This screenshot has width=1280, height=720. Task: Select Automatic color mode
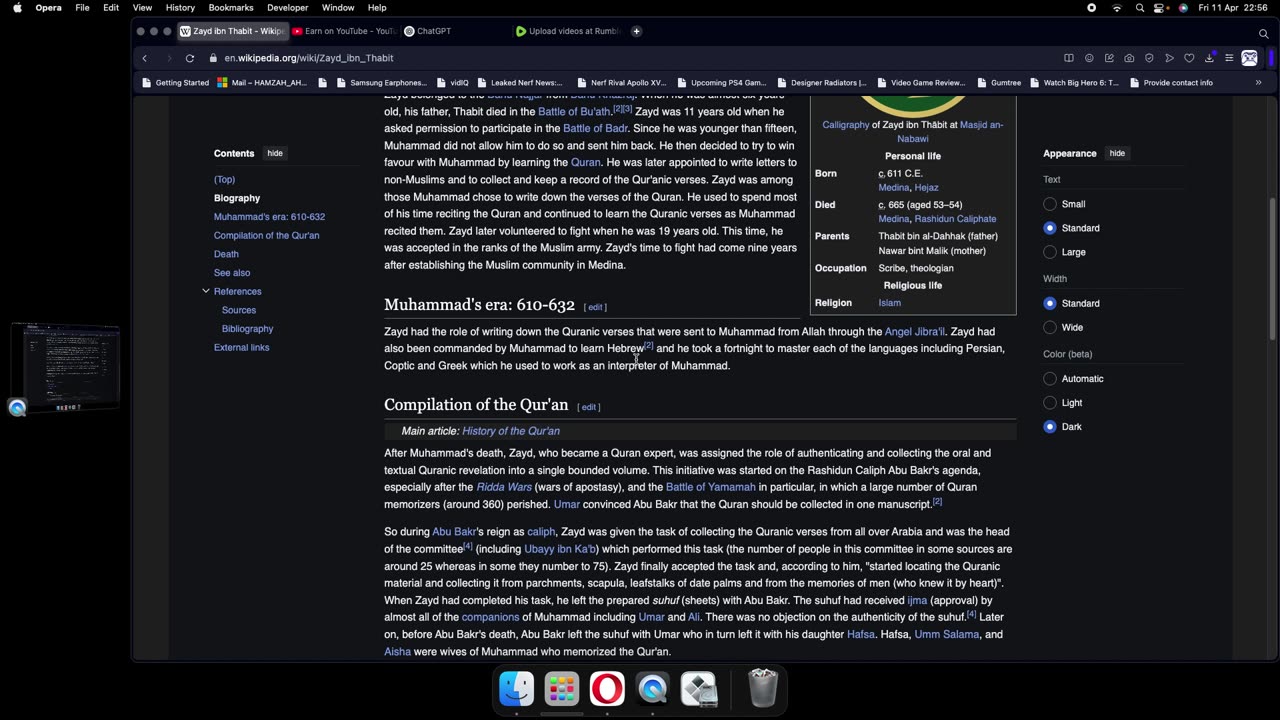pyautogui.click(x=1049, y=379)
